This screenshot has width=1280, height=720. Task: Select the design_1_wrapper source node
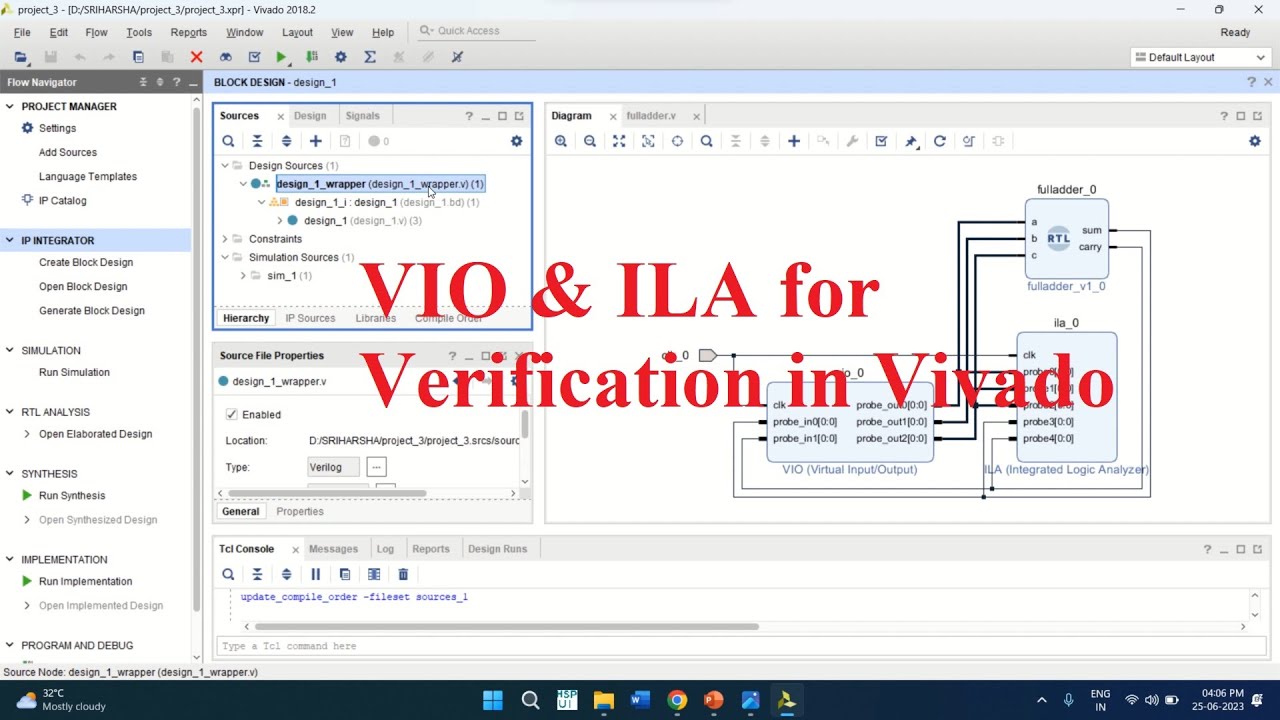pyautogui.click(x=380, y=184)
